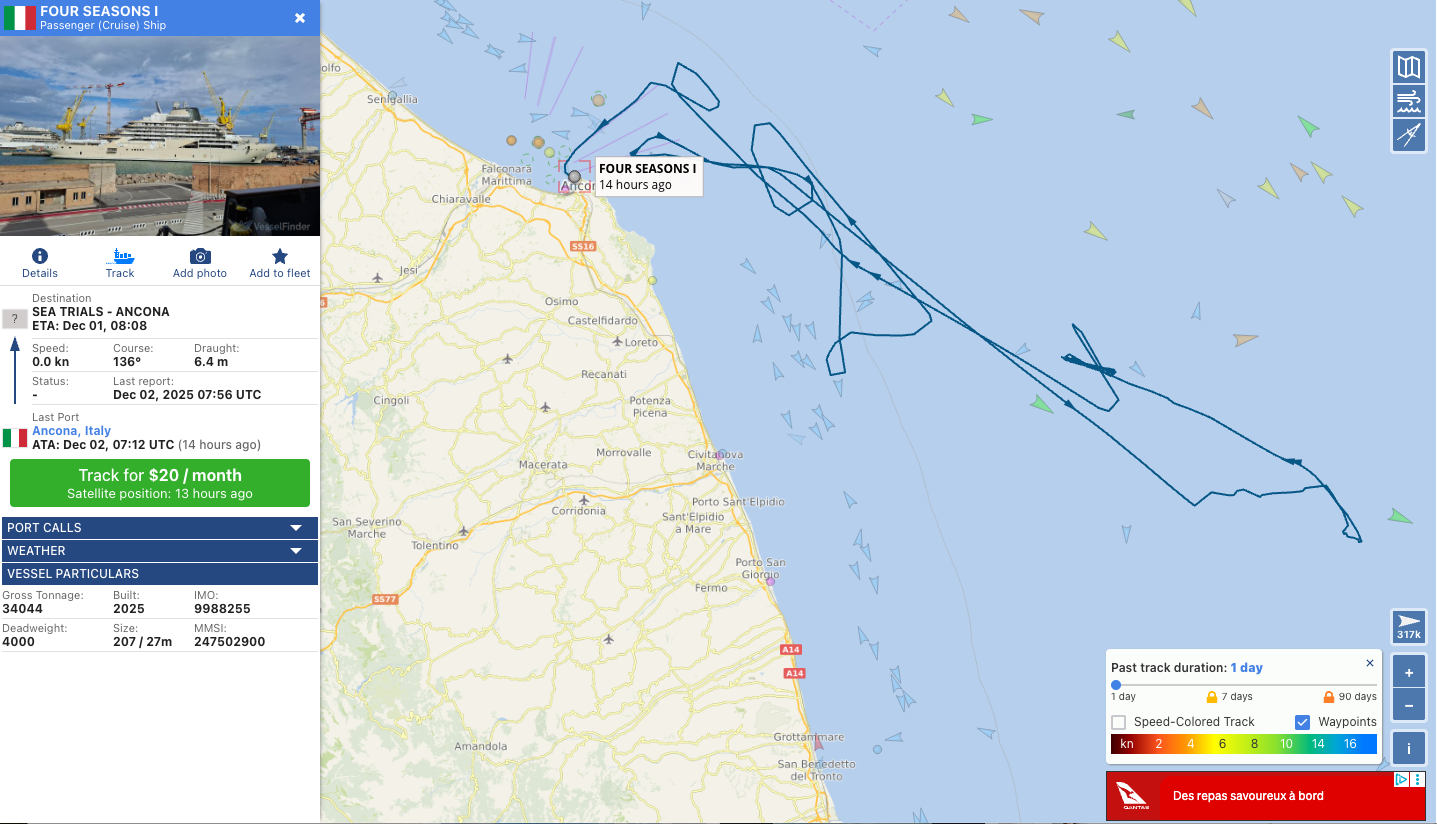Expand the WEATHER section

tap(160, 550)
